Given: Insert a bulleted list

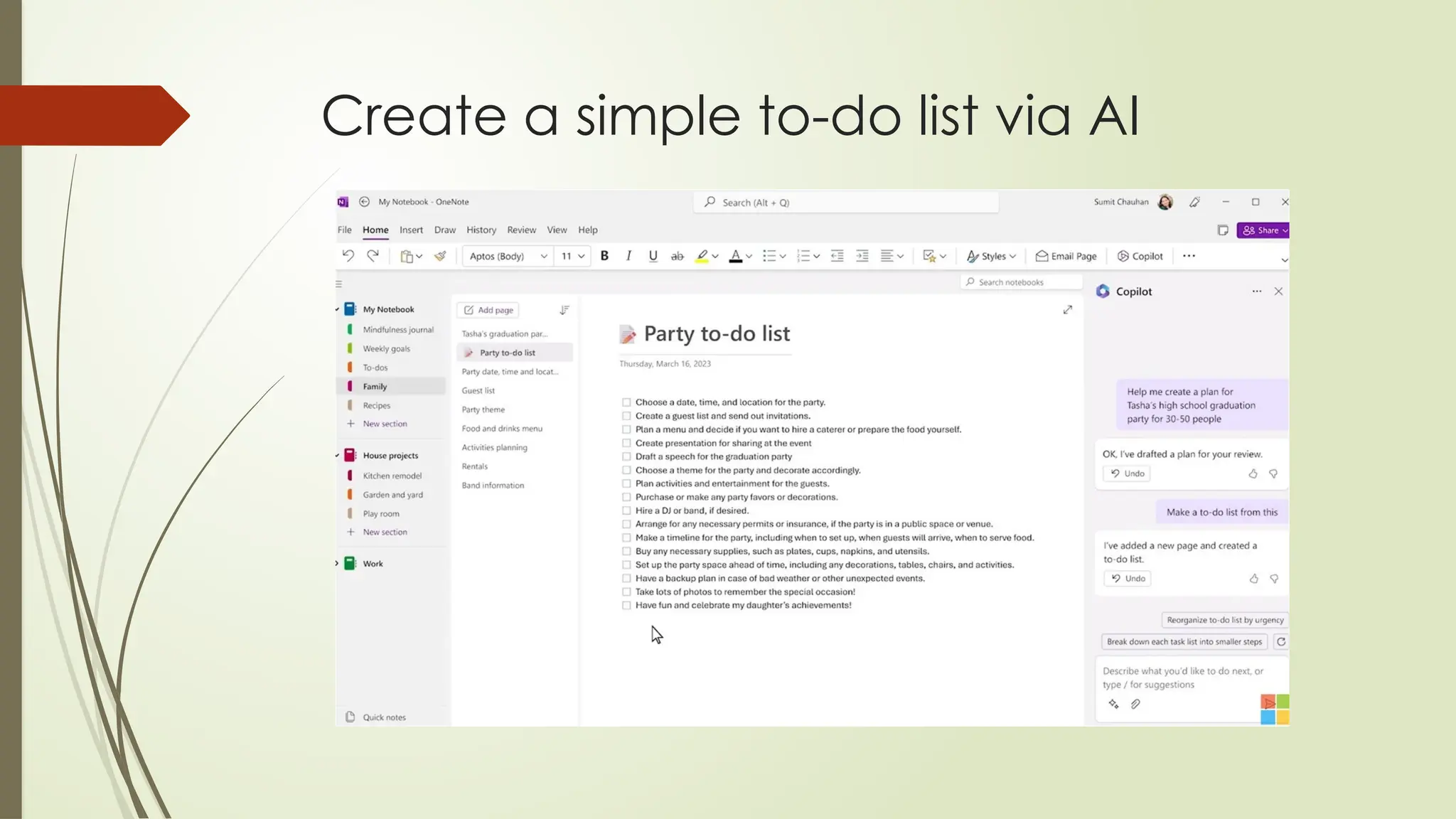Looking at the screenshot, I should pyautogui.click(x=769, y=256).
